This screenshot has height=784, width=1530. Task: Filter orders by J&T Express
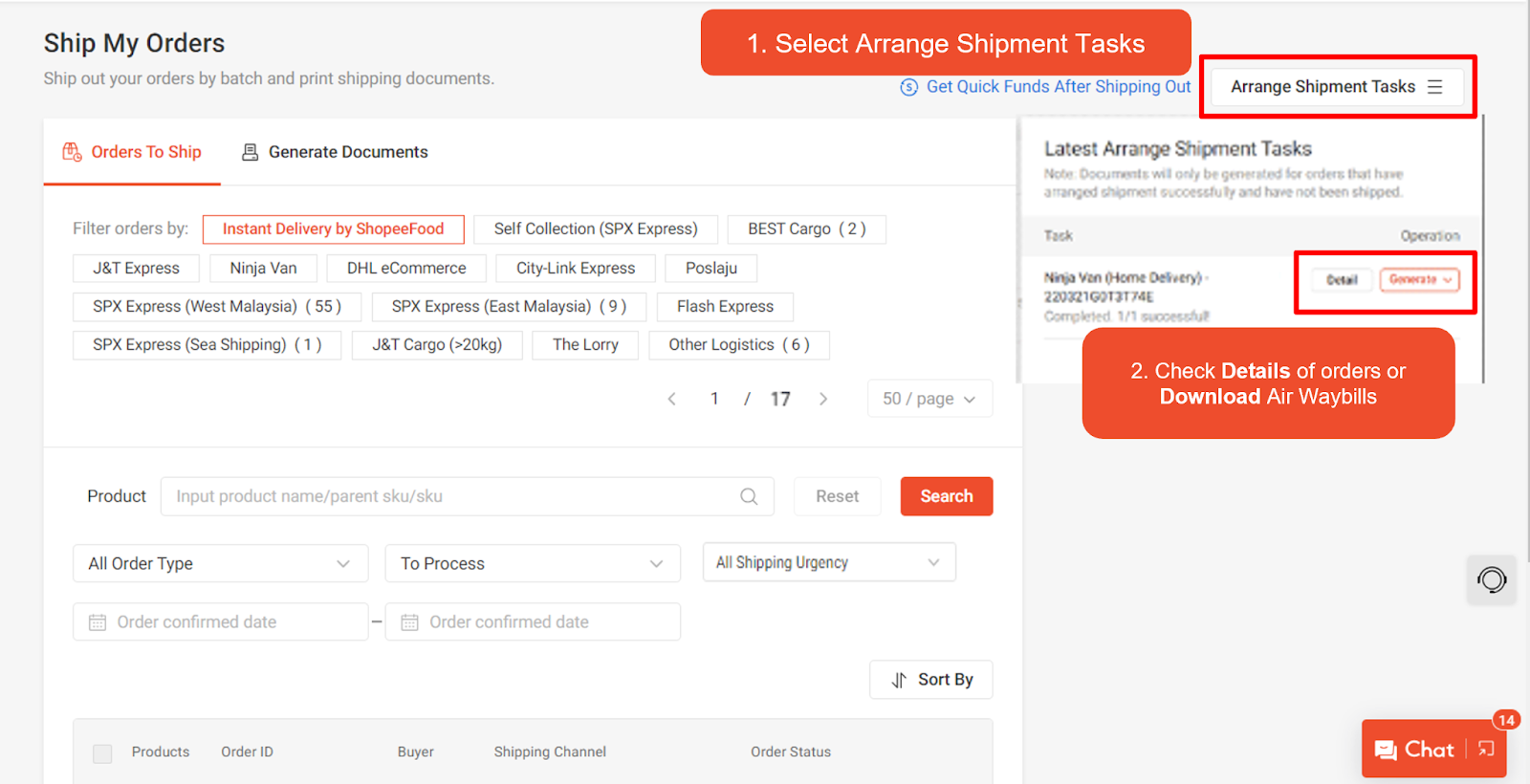click(x=136, y=269)
